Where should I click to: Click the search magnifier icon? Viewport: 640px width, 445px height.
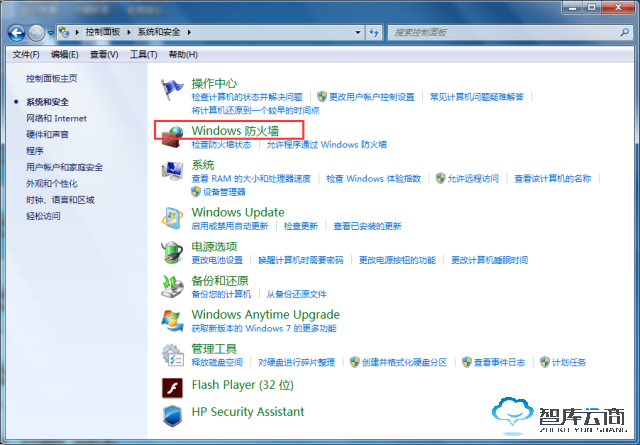pos(624,32)
